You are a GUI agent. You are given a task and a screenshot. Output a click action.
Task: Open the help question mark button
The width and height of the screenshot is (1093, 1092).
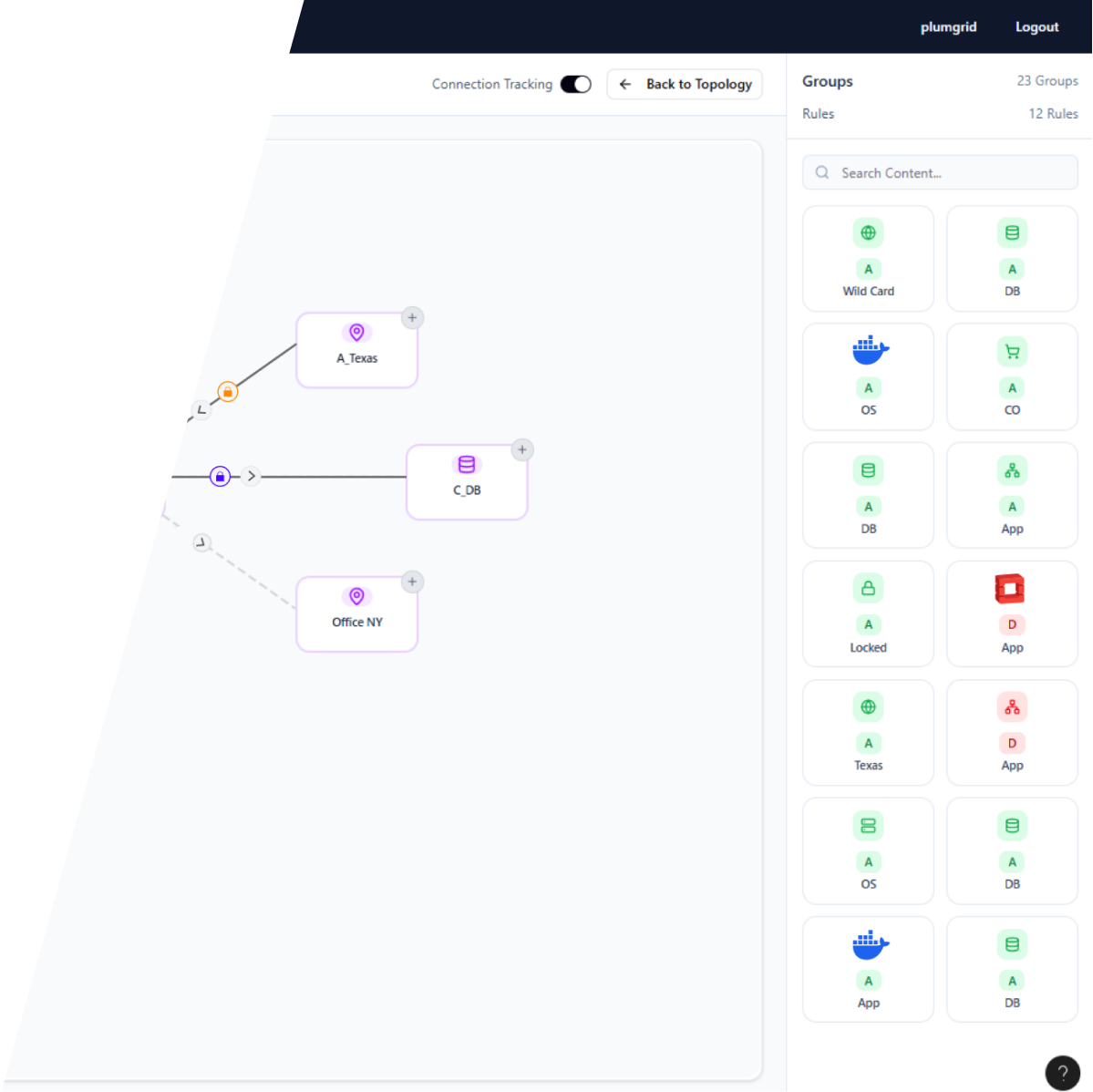tap(1062, 1073)
